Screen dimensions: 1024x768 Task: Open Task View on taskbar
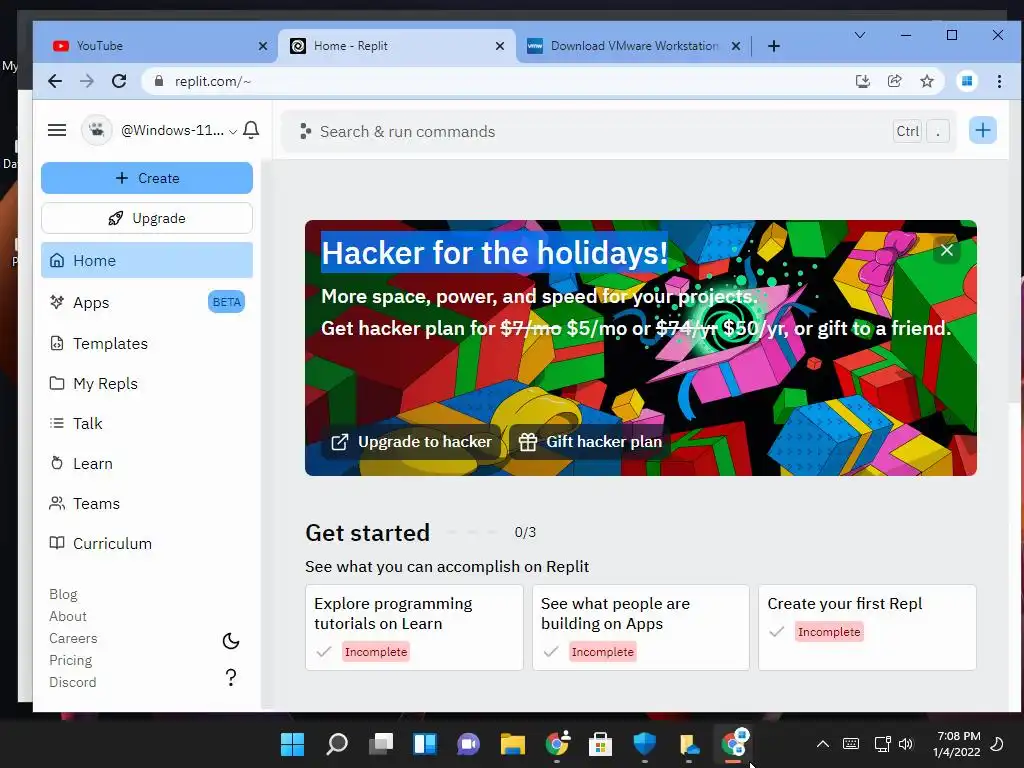tap(381, 744)
